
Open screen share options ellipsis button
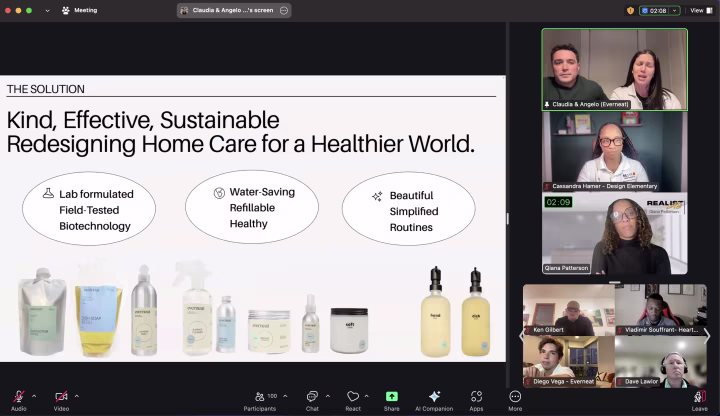(x=284, y=10)
